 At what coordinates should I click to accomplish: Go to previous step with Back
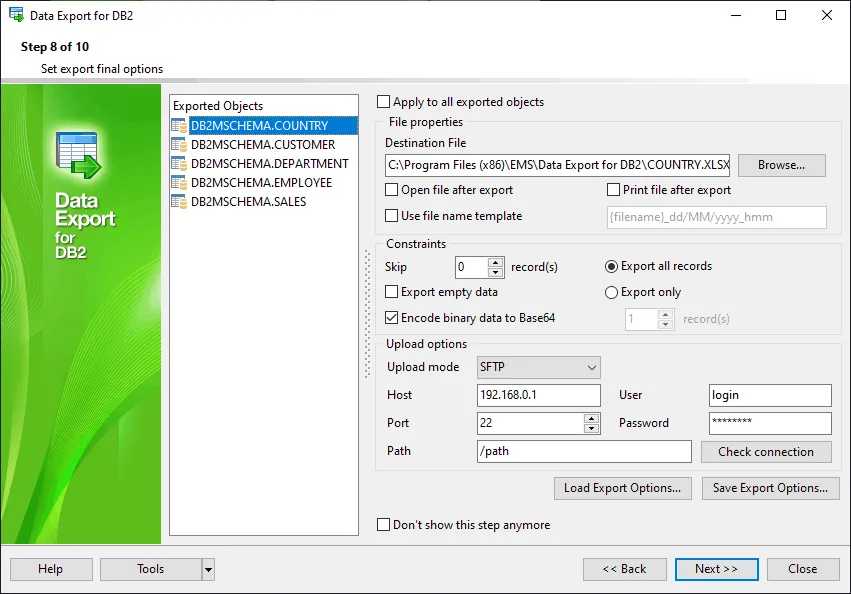(625, 569)
